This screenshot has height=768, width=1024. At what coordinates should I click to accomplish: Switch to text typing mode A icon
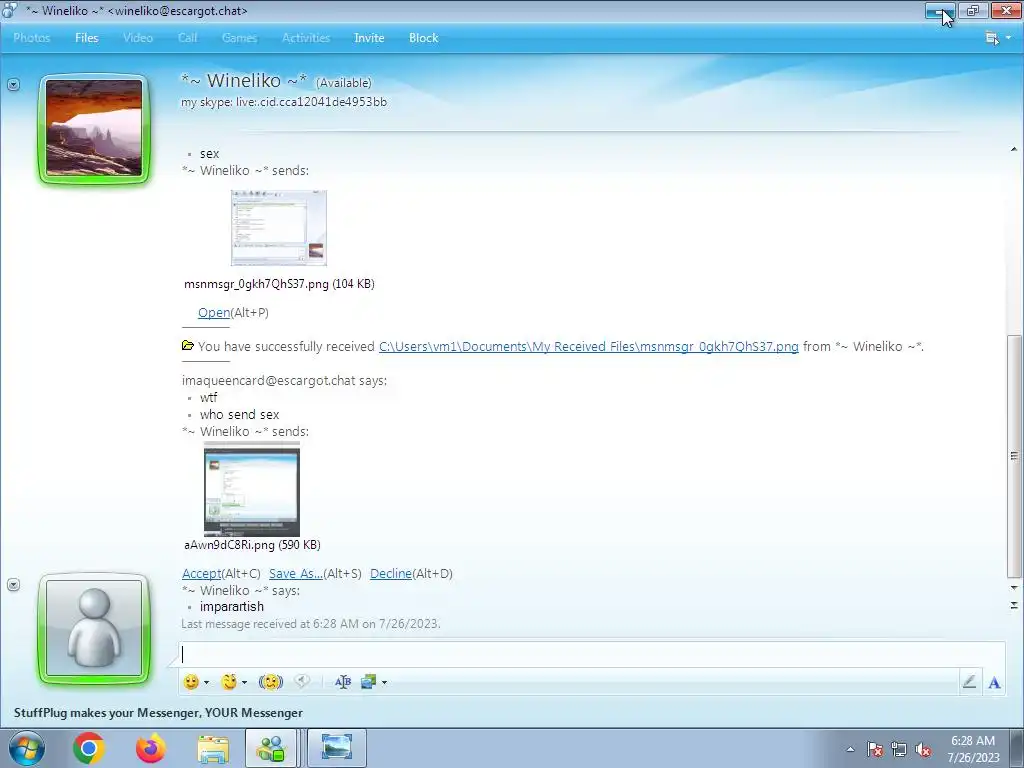click(994, 682)
